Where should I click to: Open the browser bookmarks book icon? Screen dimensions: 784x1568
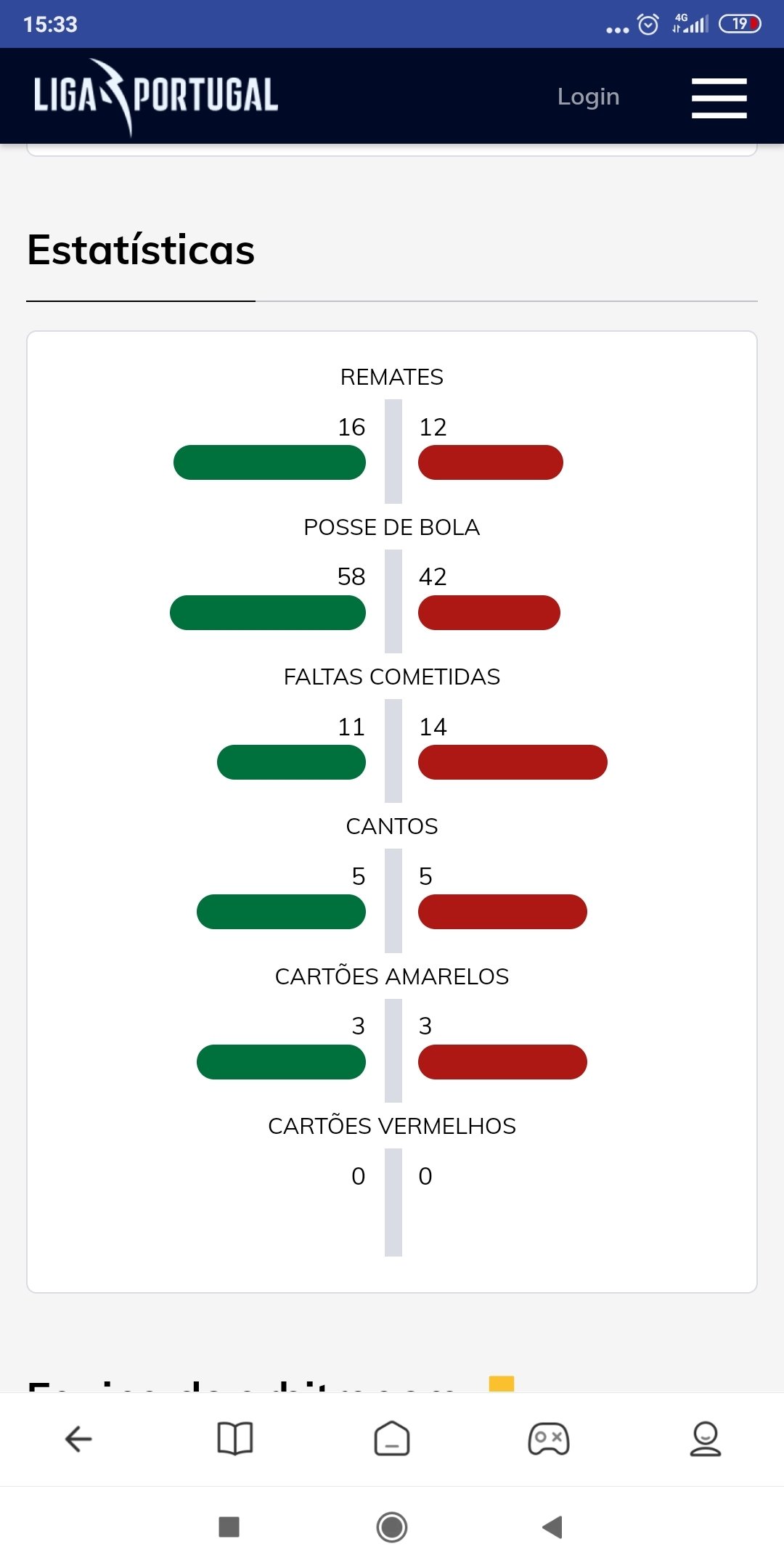tap(235, 1439)
